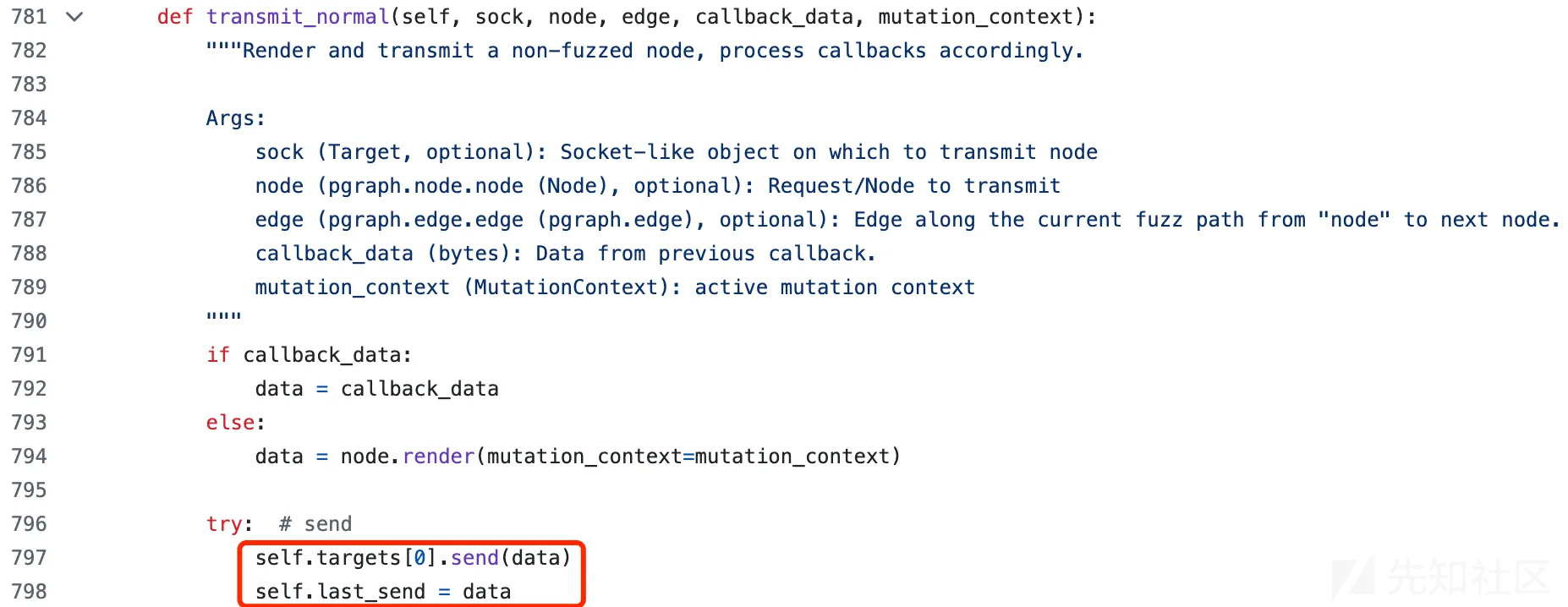This screenshot has width=1568, height=607.
Task: Click the 'else' keyword on line 793
Action: [230, 423]
